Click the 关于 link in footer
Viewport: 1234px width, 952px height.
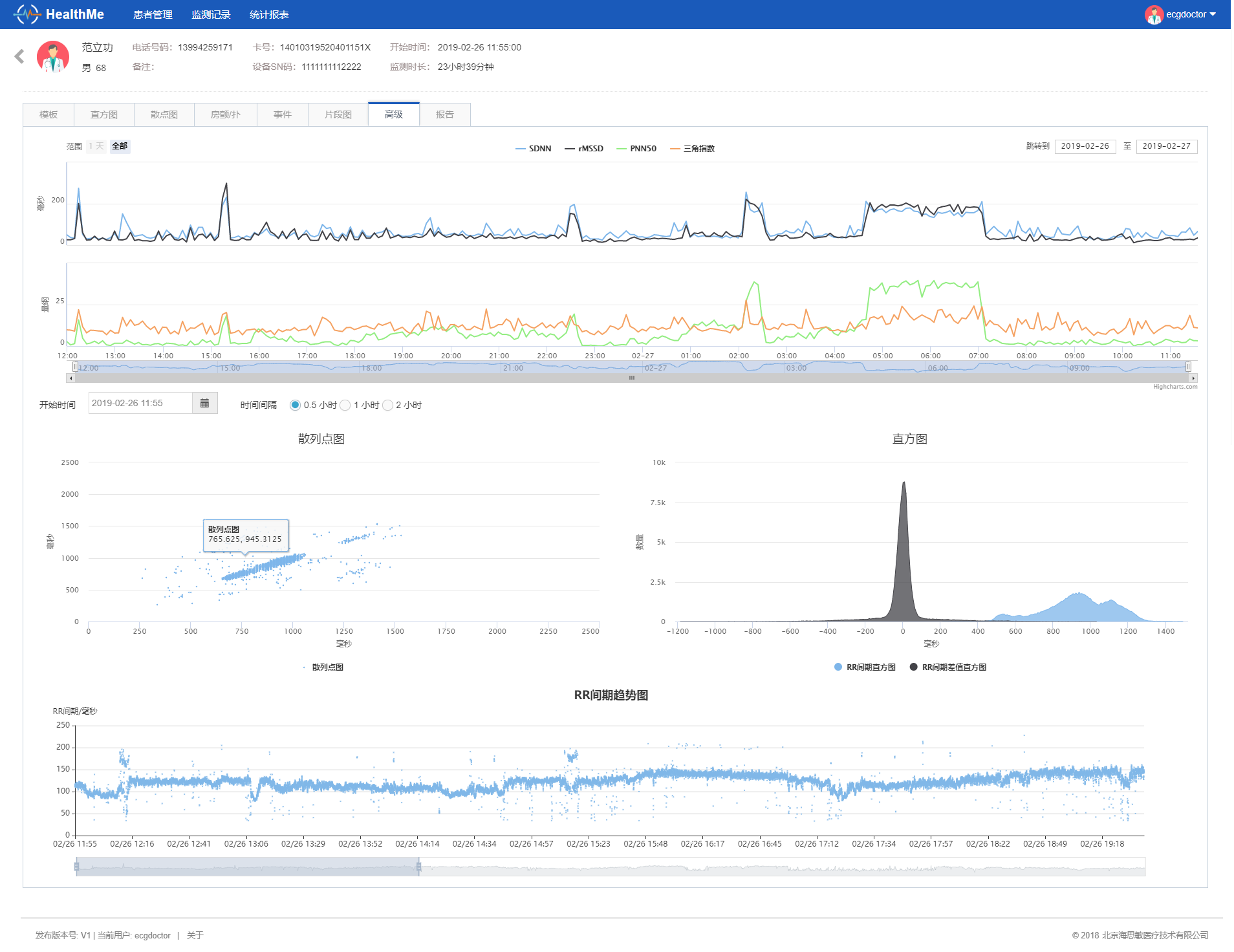(195, 935)
